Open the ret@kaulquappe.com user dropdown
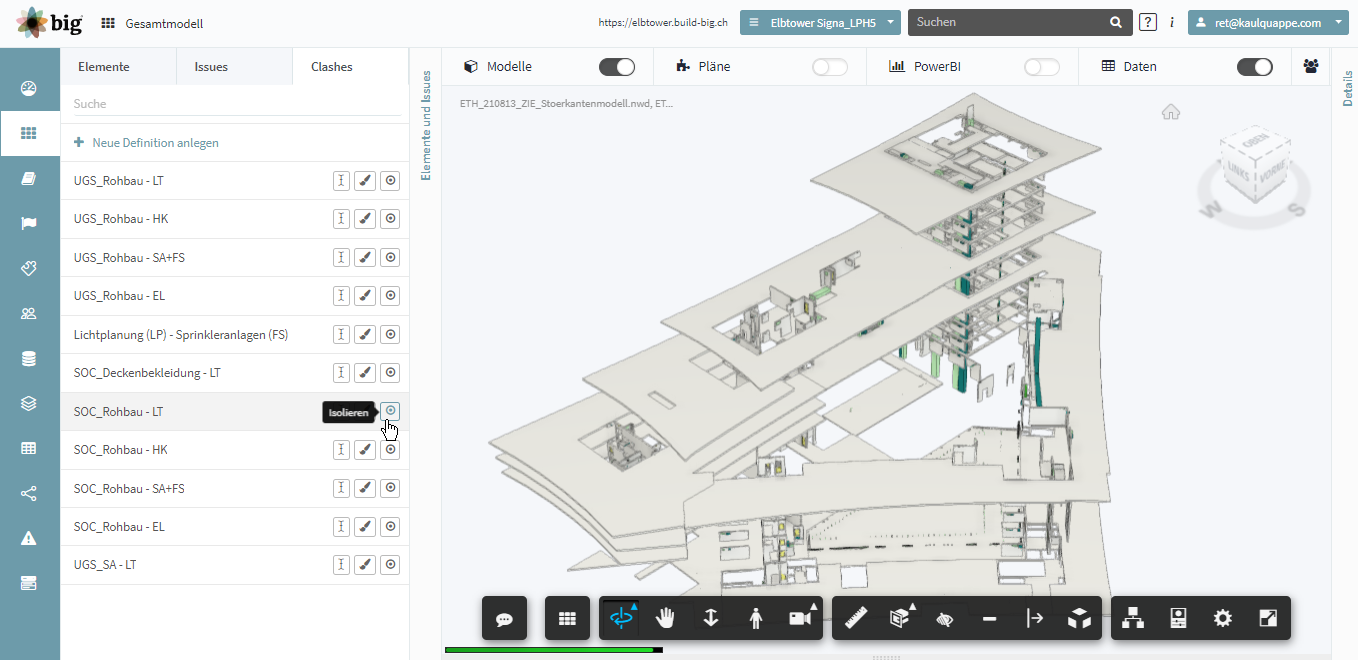This screenshot has height=660, width=1358. click(x=1268, y=22)
